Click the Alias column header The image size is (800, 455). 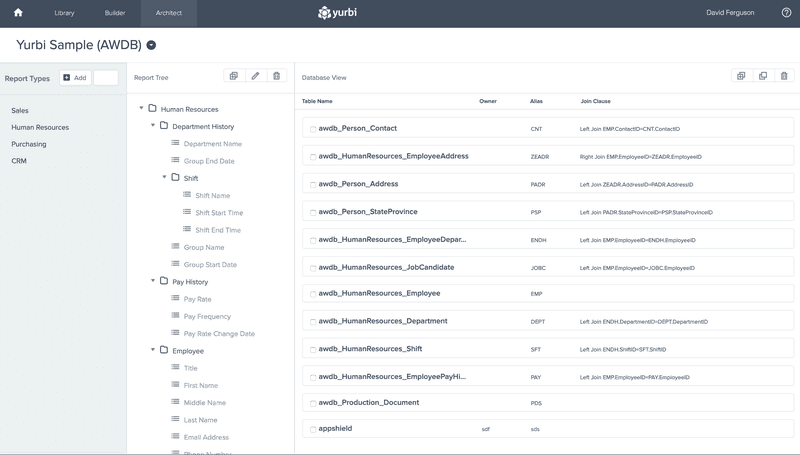(x=536, y=101)
